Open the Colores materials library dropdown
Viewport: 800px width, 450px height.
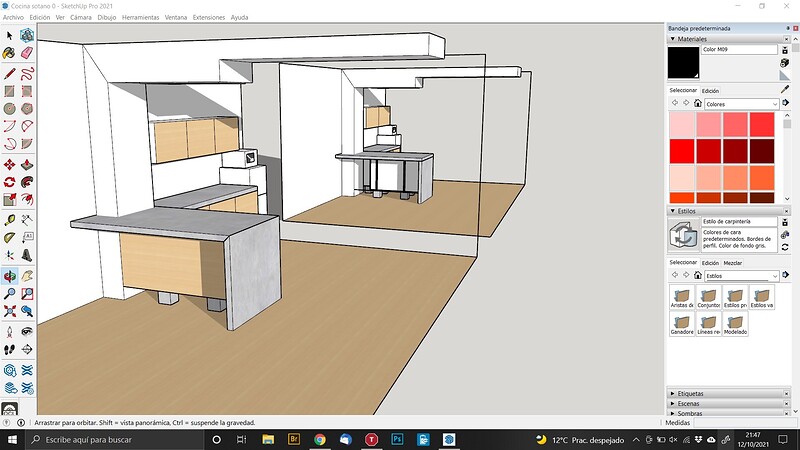[x=741, y=104]
